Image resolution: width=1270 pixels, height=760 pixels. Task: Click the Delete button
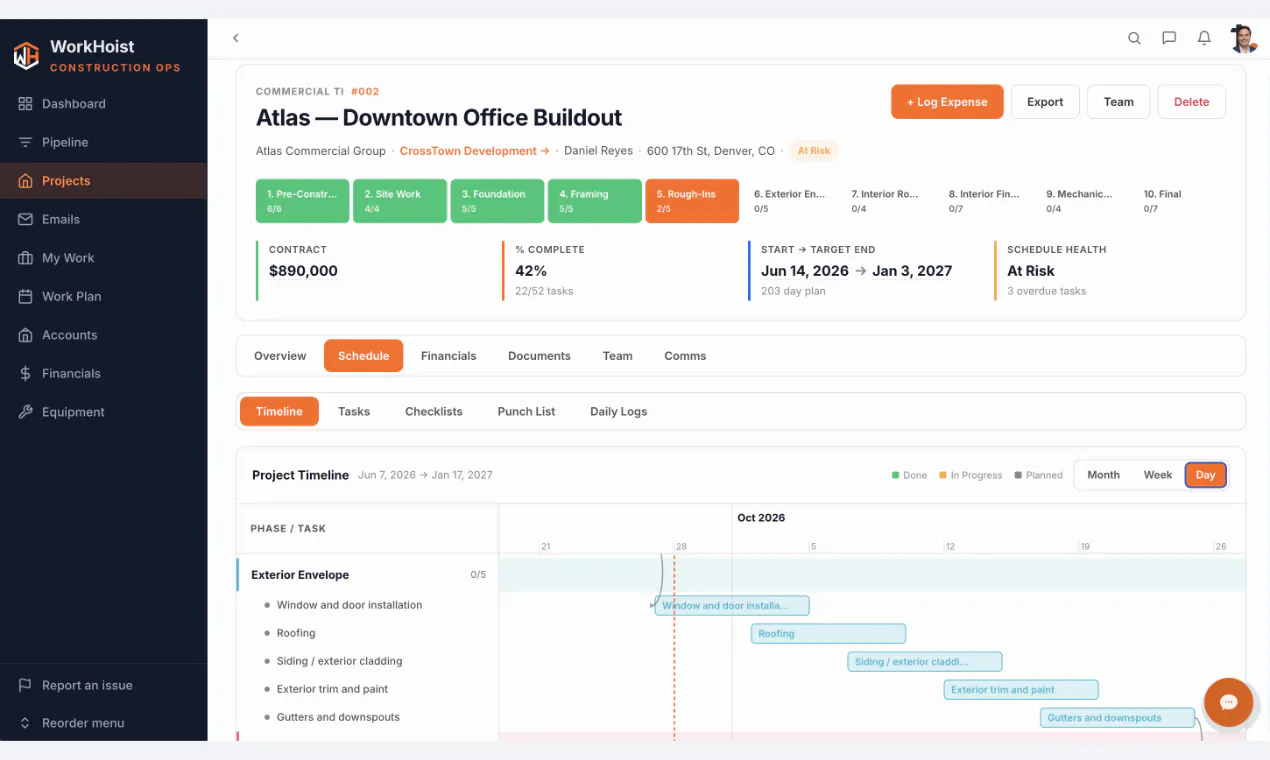pyautogui.click(x=1191, y=102)
